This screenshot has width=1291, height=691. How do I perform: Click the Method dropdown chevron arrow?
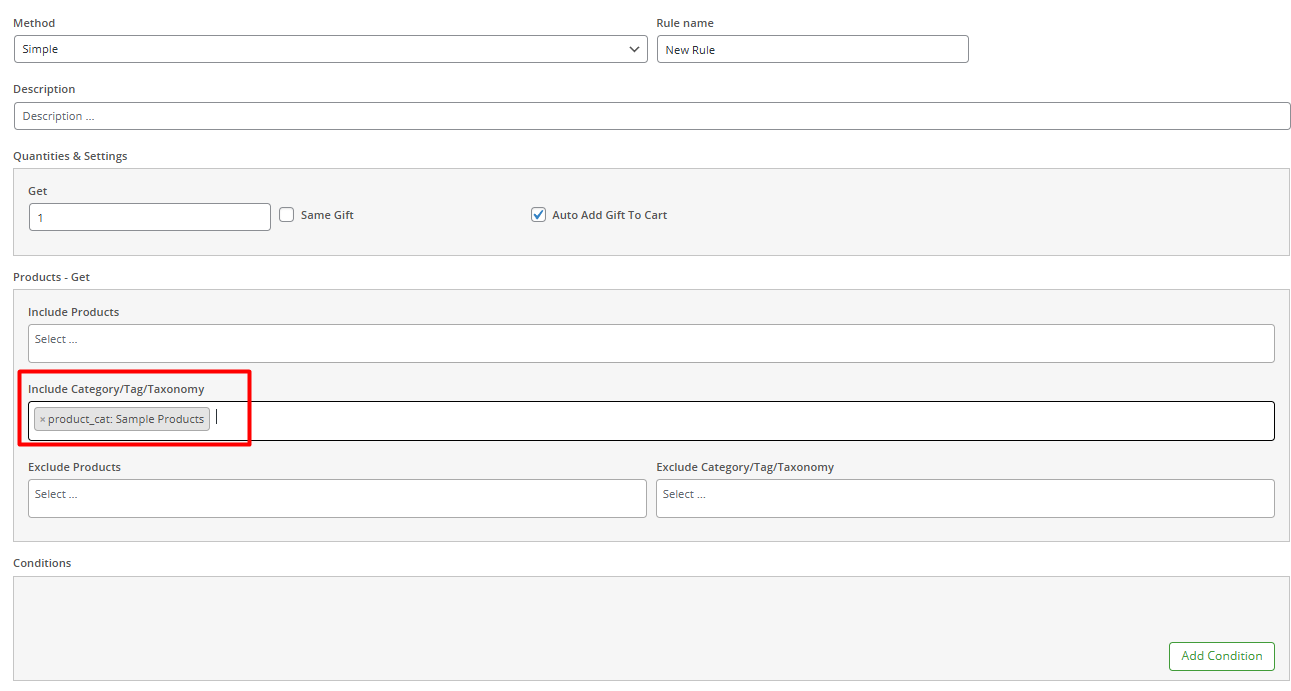[x=635, y=49]
